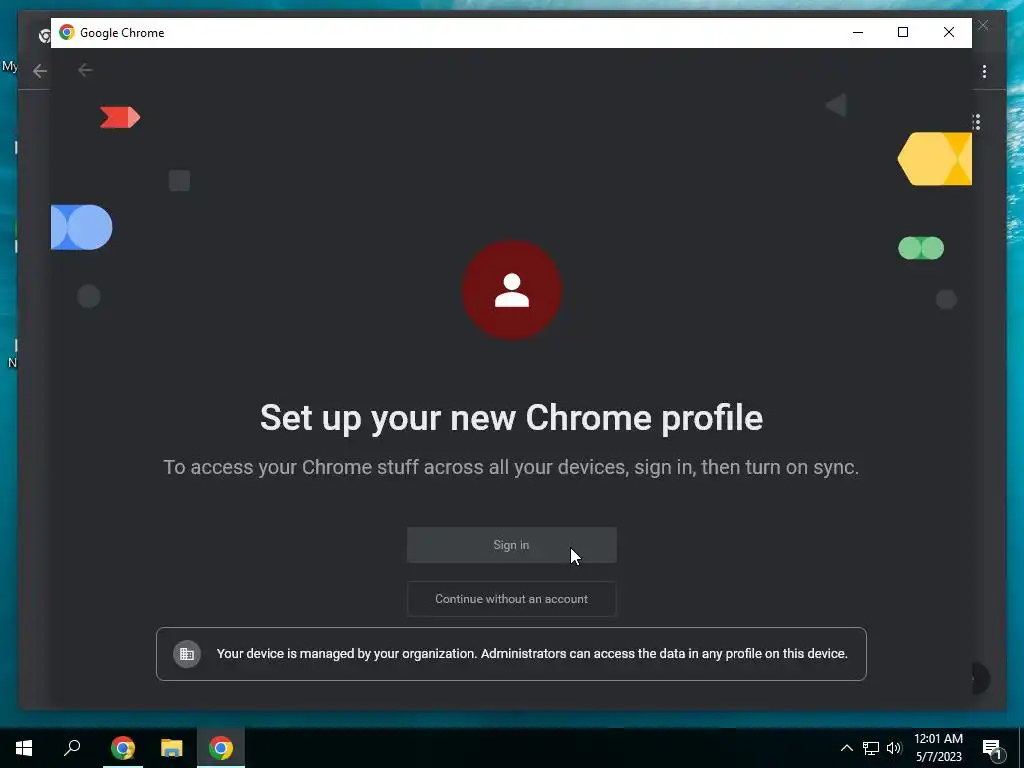Open the Google apps grid in background window
The width and height of the screenshot is (1024, 768).
point(976,122)
